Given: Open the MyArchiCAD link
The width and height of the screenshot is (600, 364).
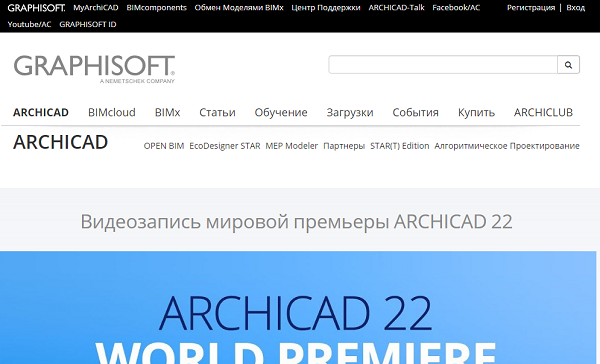Looking at the screenshot, I should pyautogui.click(x=96, y=8).
